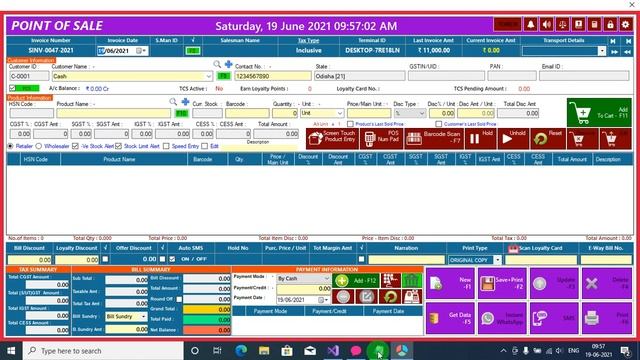
Task: Enable the Edit checkbox
Action: (204, 146)
